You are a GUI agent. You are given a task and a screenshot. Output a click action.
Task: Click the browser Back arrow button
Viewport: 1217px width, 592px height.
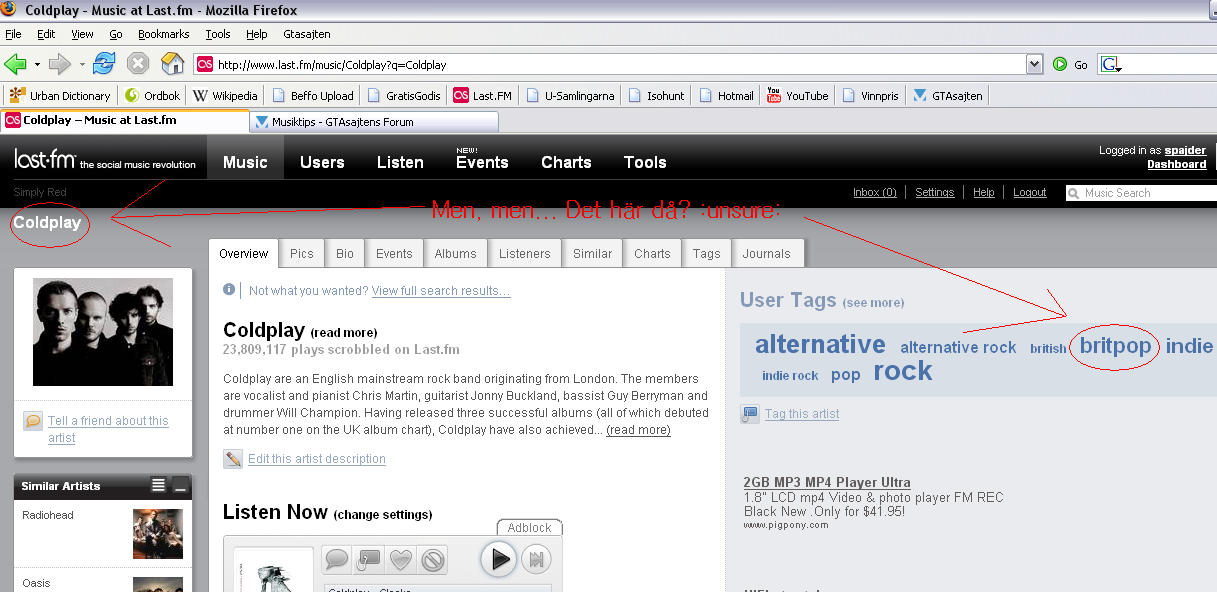(15, 64)
